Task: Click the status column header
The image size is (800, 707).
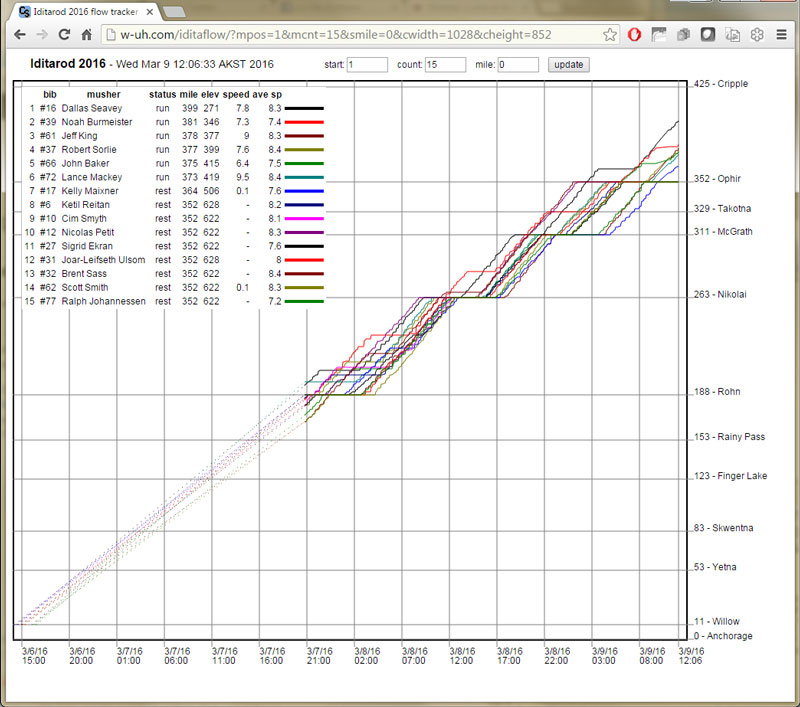Action: (162, 94)
